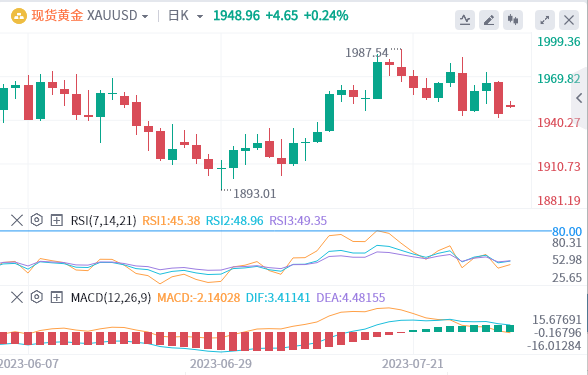Remove the MACD indicator
Image resolution: width=588 pixels, height=375 pixels.
point(17,297)
